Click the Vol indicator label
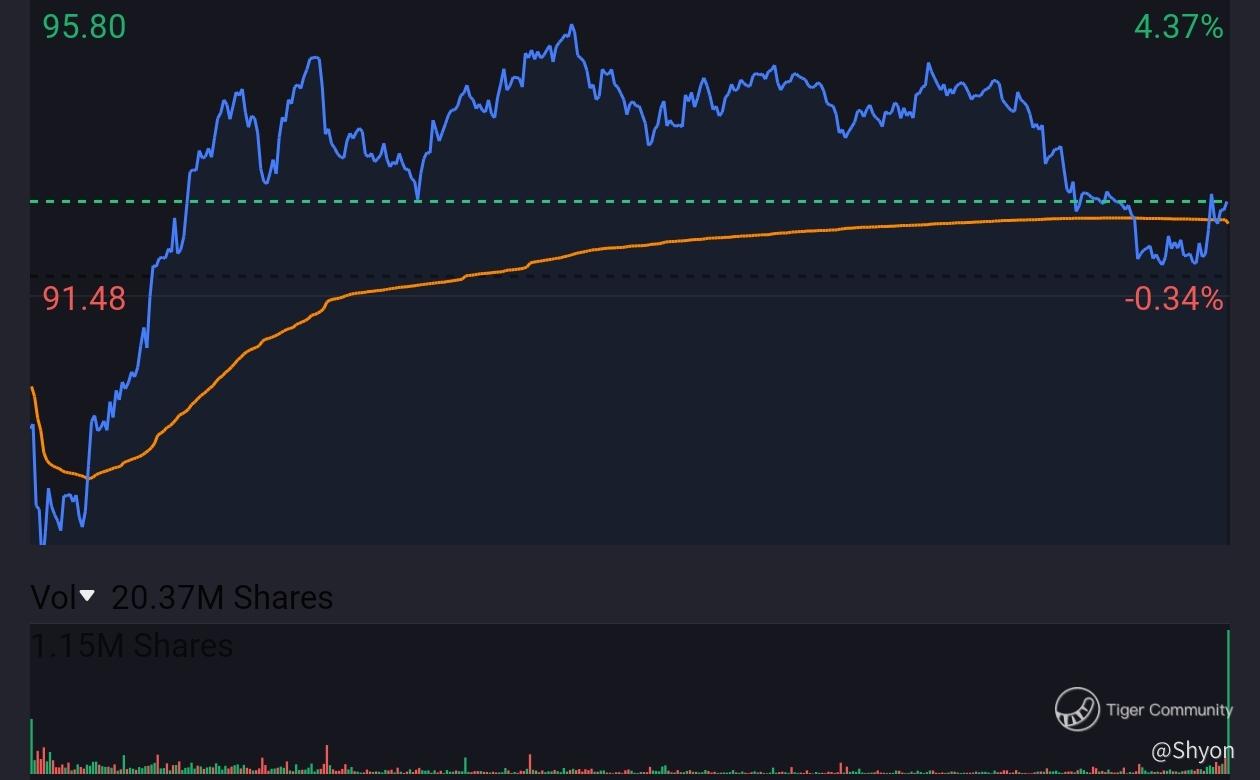This screenshot has width=1260, height=780. 54,597
